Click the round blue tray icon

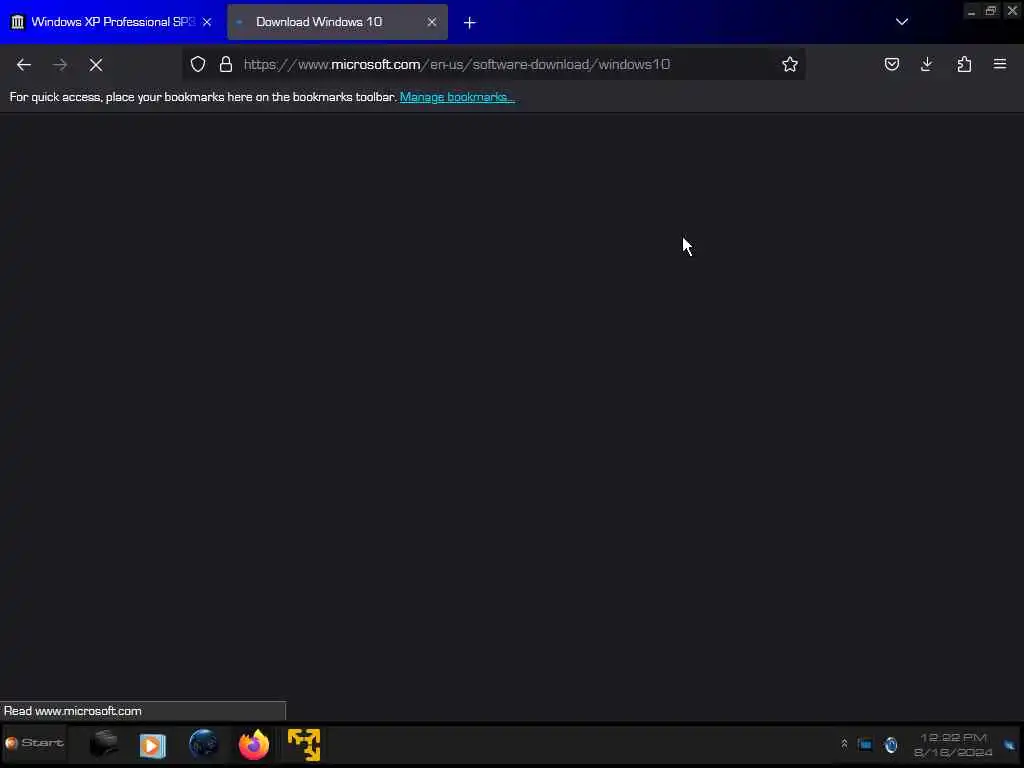pos(891,744)
